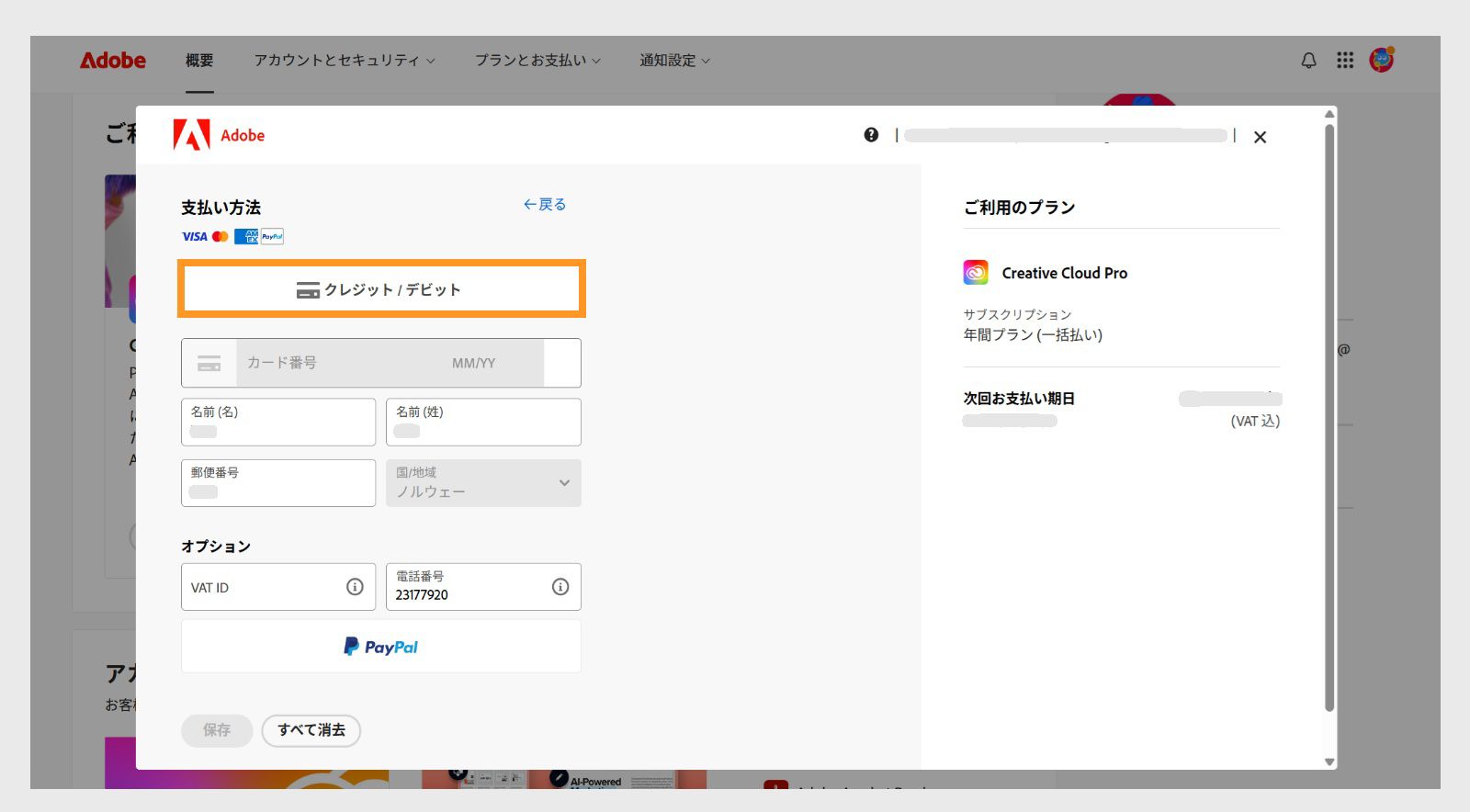
Task: Click the small PayPal logo under payment method
Action: click(x=273, y=236)
